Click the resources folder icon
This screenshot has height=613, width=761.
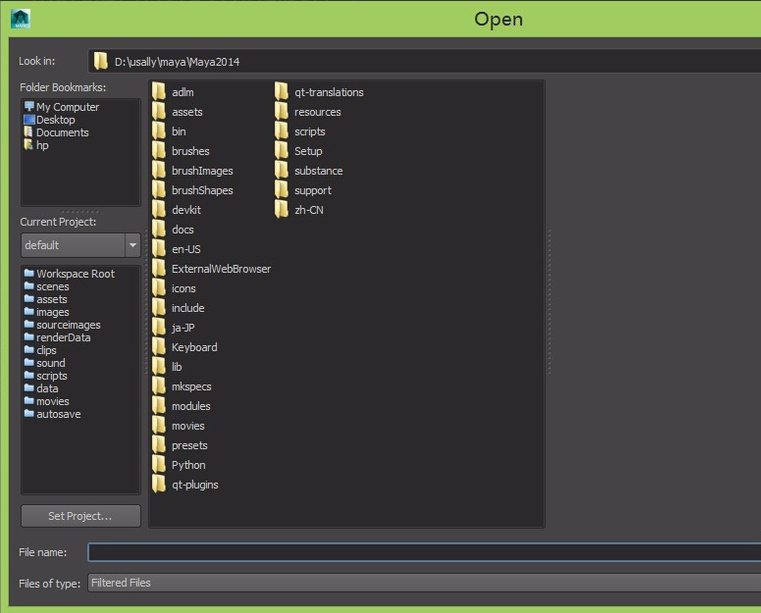[x=281, y=112]
